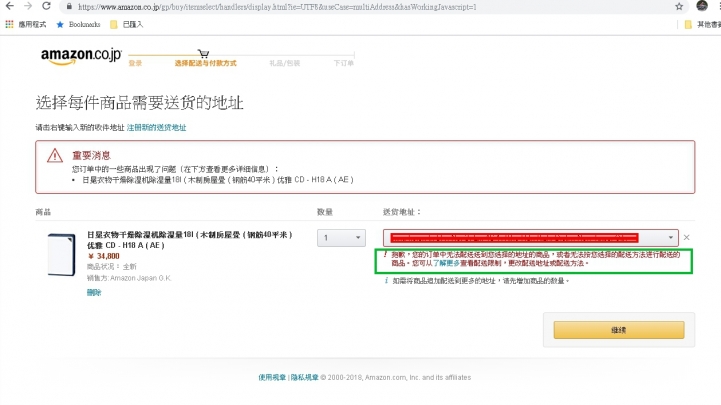Viewport: 721px width, 405px height.
Task: Open the yellow imported bookmarks folder
Action: click(x=127, y=24)
